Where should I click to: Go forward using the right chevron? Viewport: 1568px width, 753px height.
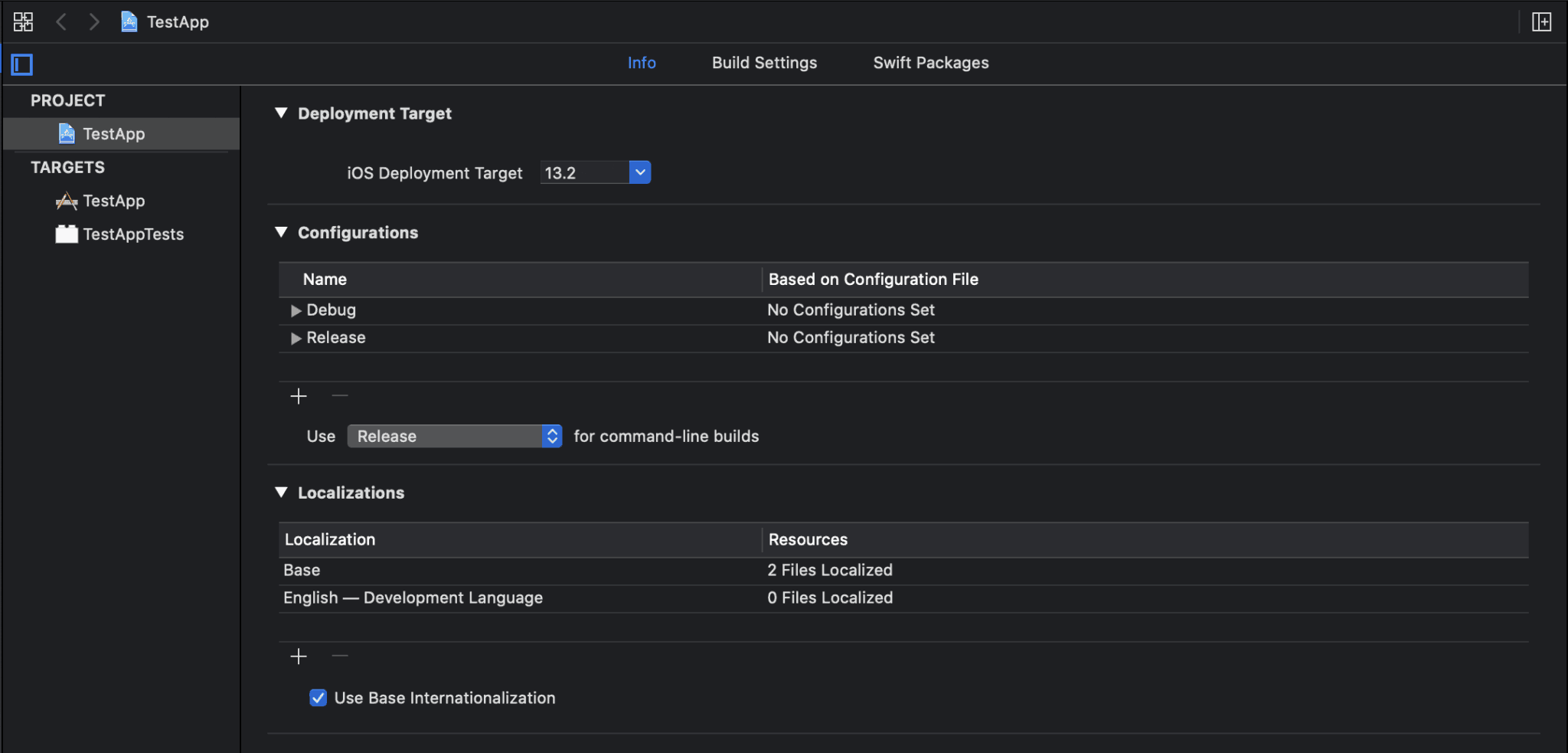tap(93, 21)
